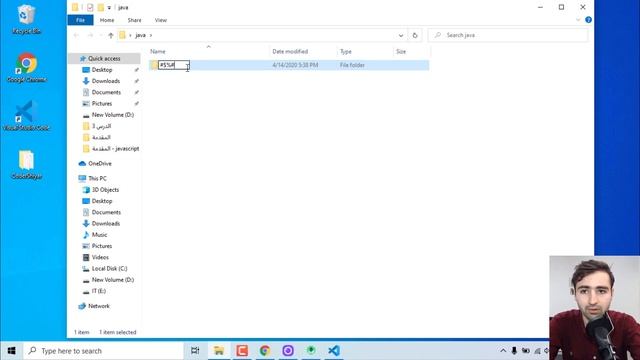Open Videos under This PC
The height and width of the screenshot is (360, 640).
coord(100,258)
